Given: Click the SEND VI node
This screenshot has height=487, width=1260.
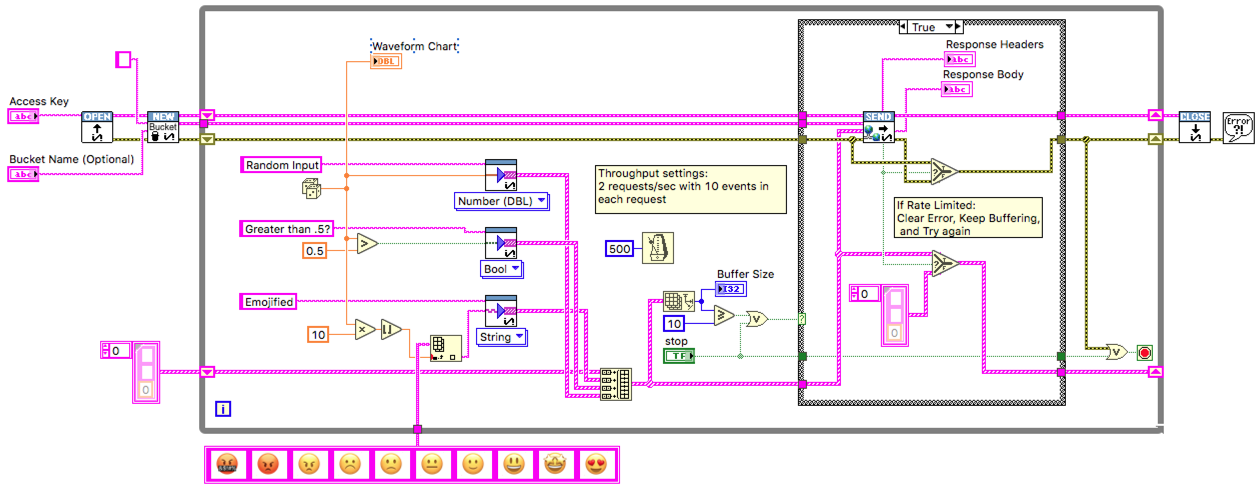Looking at the screenshot, I should (879, 127).
